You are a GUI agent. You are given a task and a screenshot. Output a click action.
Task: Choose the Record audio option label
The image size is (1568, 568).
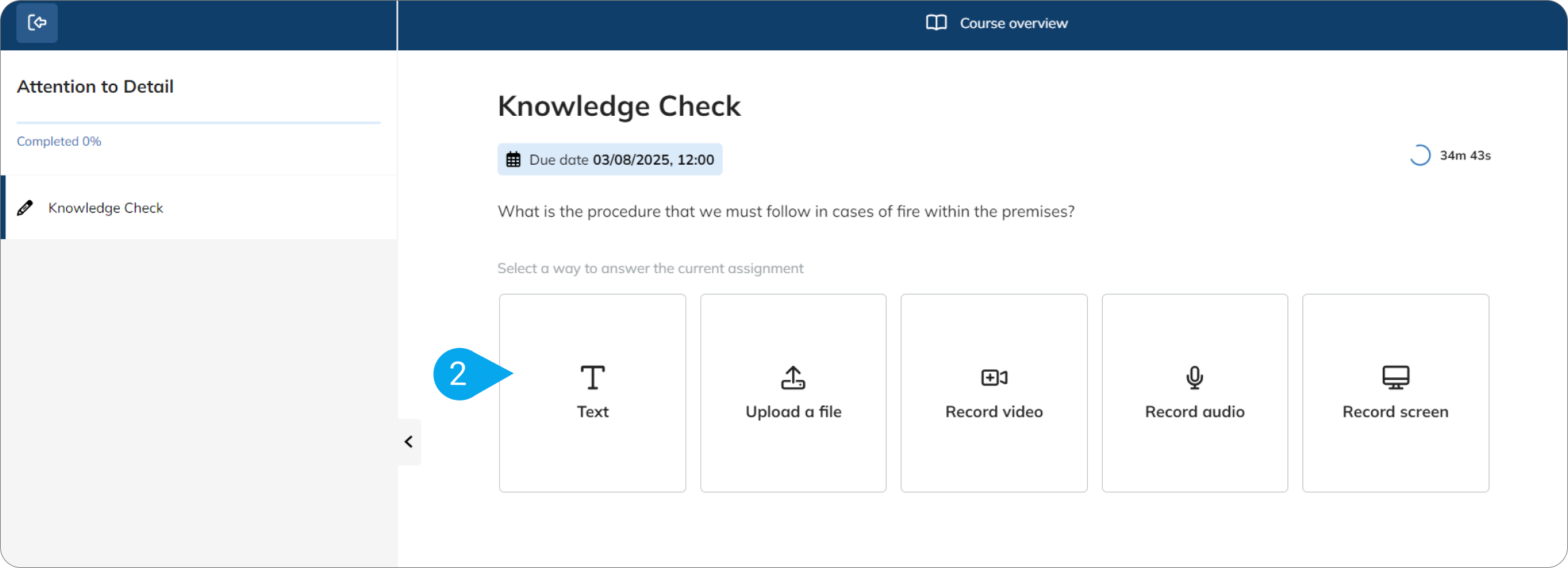pos(1195,412)
